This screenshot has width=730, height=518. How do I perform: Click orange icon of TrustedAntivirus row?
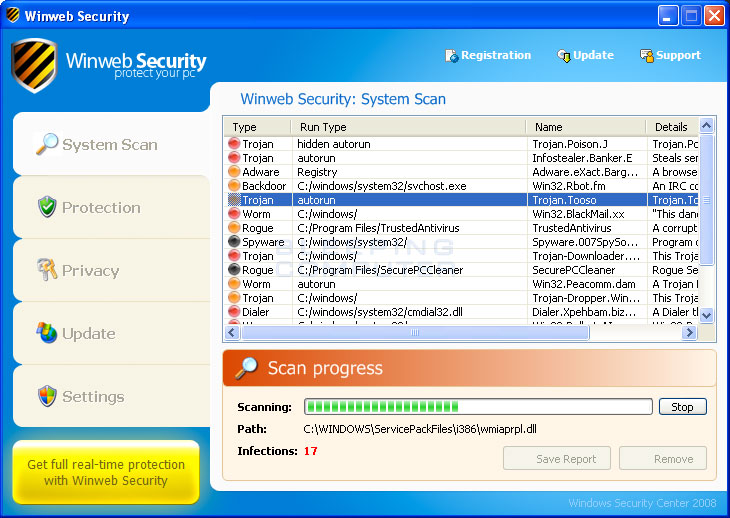click(x=234, y=228)
